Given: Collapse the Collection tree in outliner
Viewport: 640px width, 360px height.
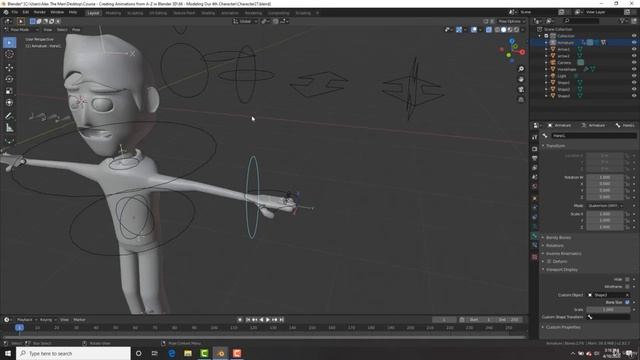Looking at the screenshot, I should click(x=540, y=36).
